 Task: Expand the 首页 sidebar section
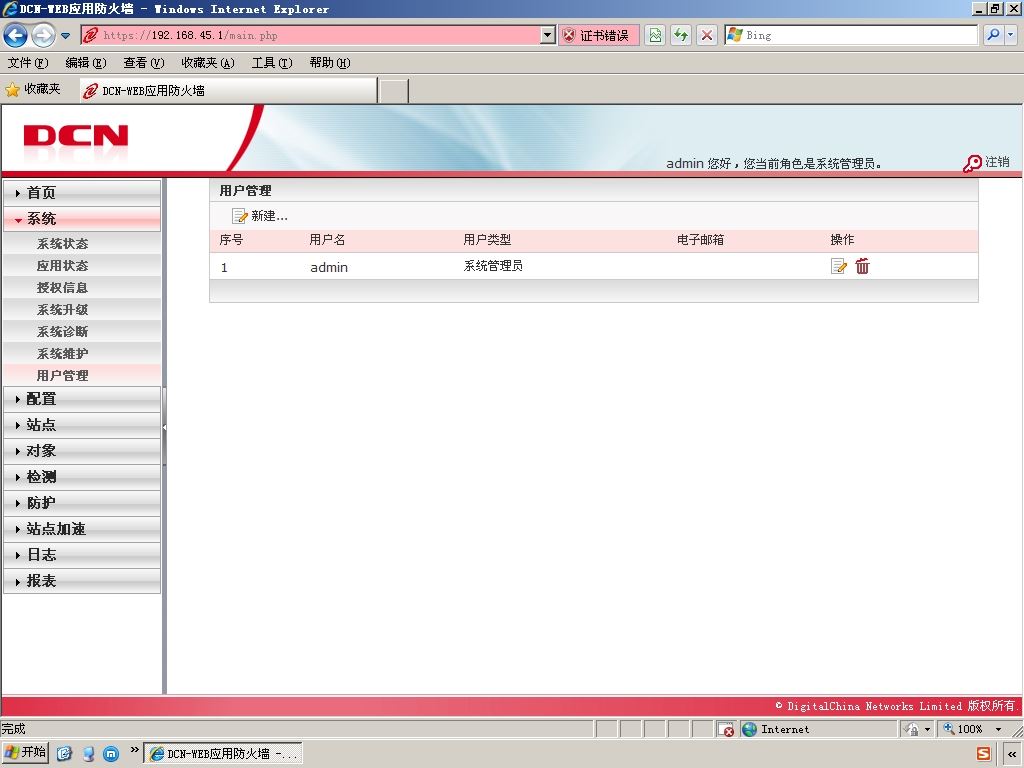(82, 193)
